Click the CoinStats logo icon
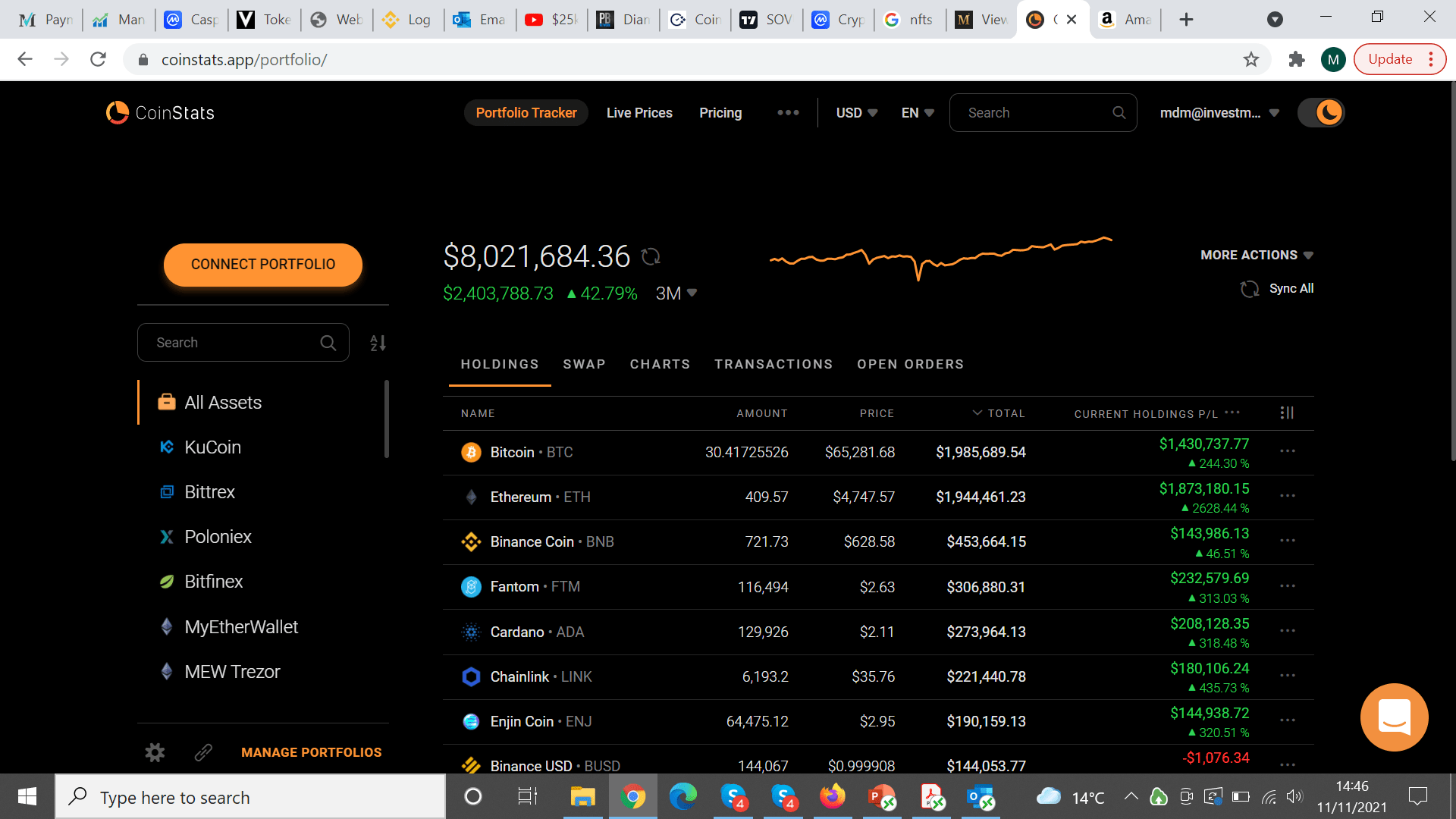Screen dimensions: 1456x819 click(x=118, y=112)
